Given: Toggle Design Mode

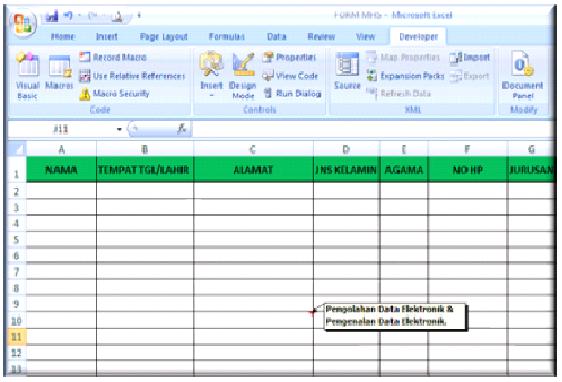Looking at the screenshot, I should (x=243, y=75).
